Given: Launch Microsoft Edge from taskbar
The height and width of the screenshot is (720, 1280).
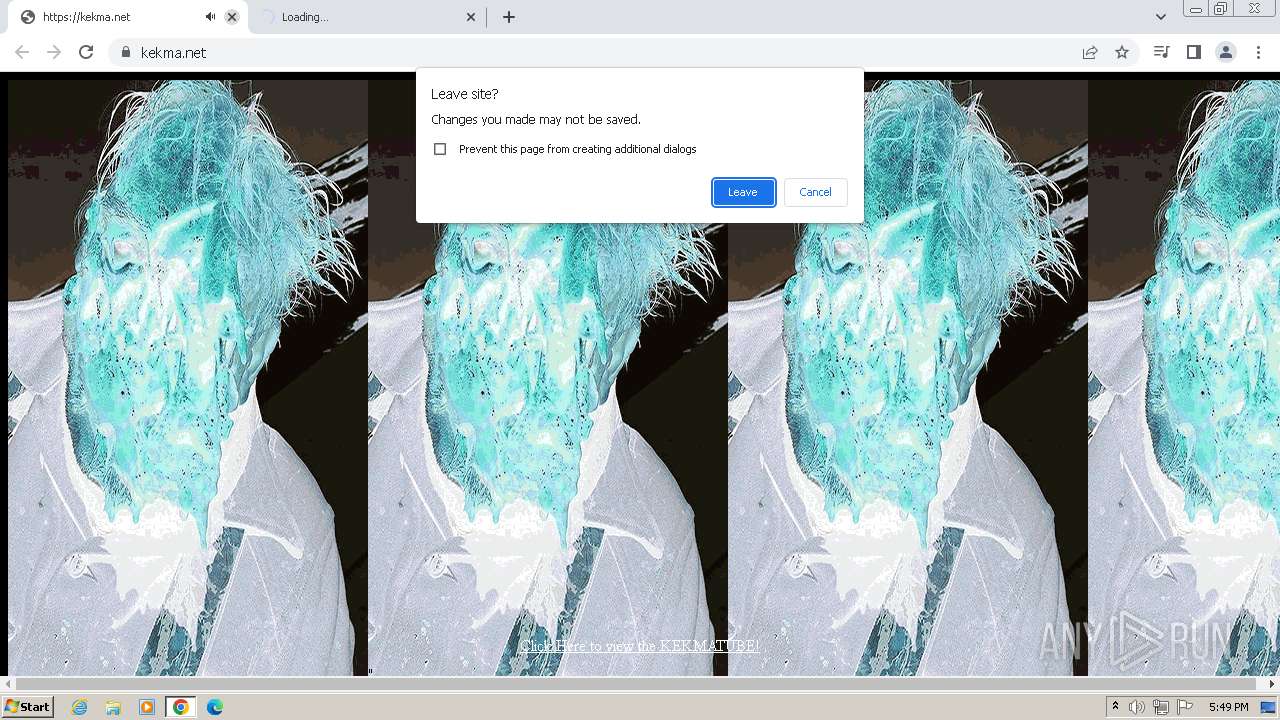Looking at the screenshot, I should [x=214, y=707].
